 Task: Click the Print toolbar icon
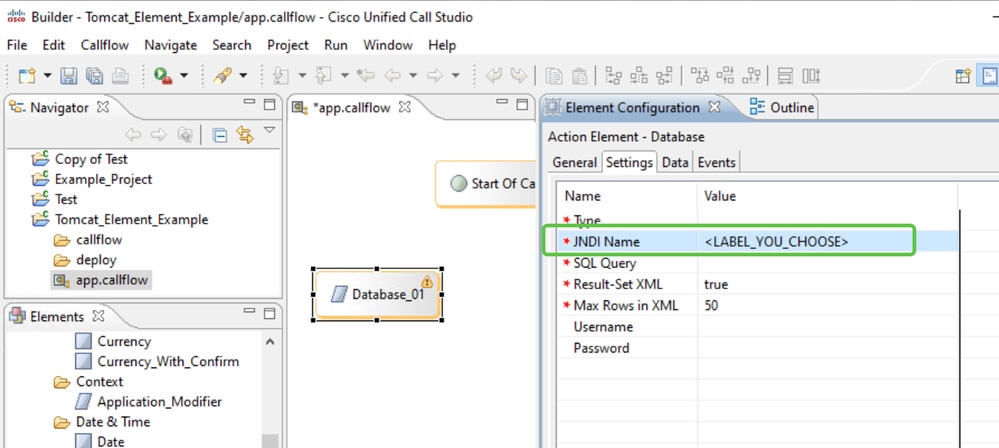[x=120, y=76]
